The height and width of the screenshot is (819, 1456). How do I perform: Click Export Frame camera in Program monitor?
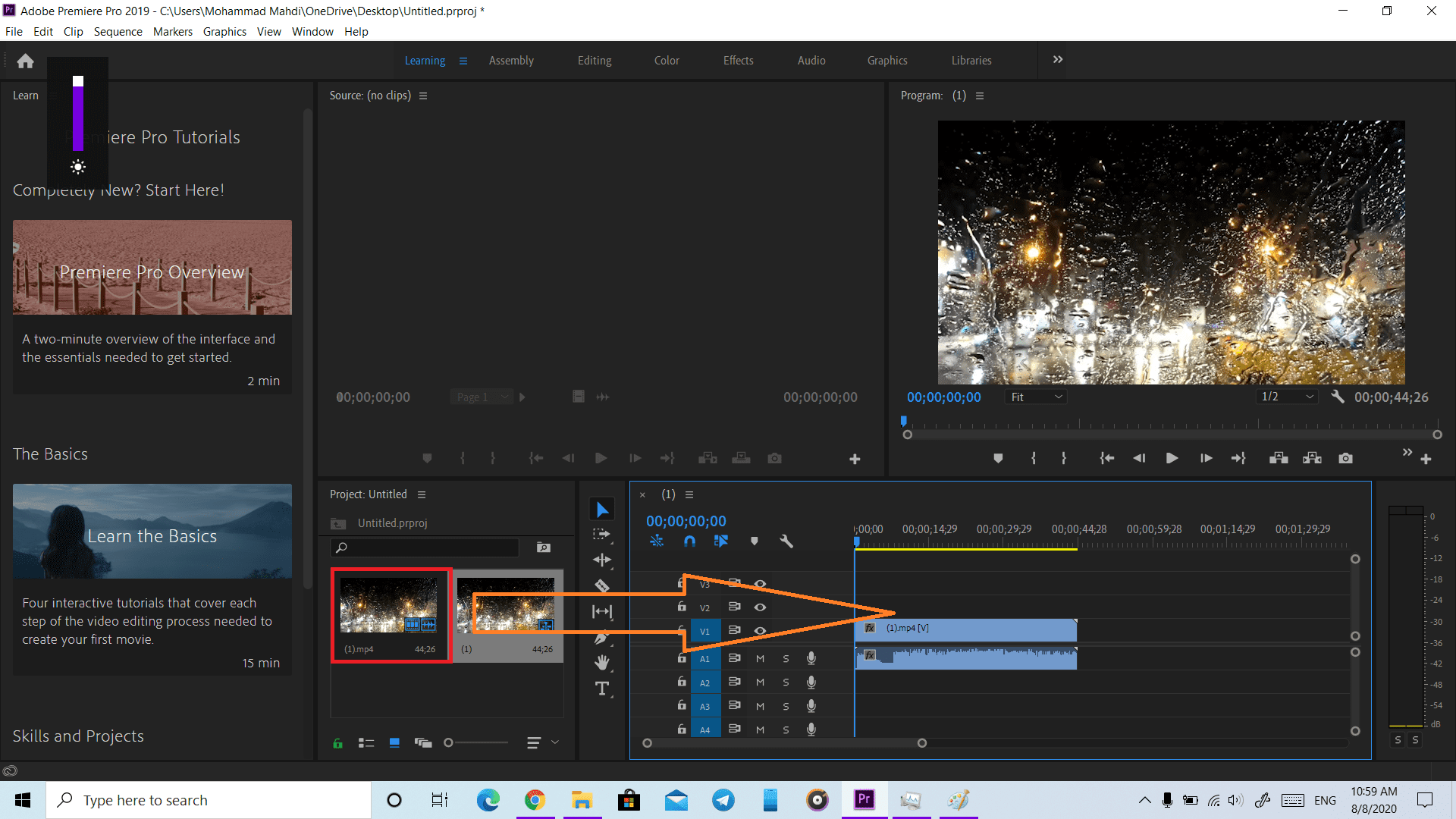(1345, 458)
